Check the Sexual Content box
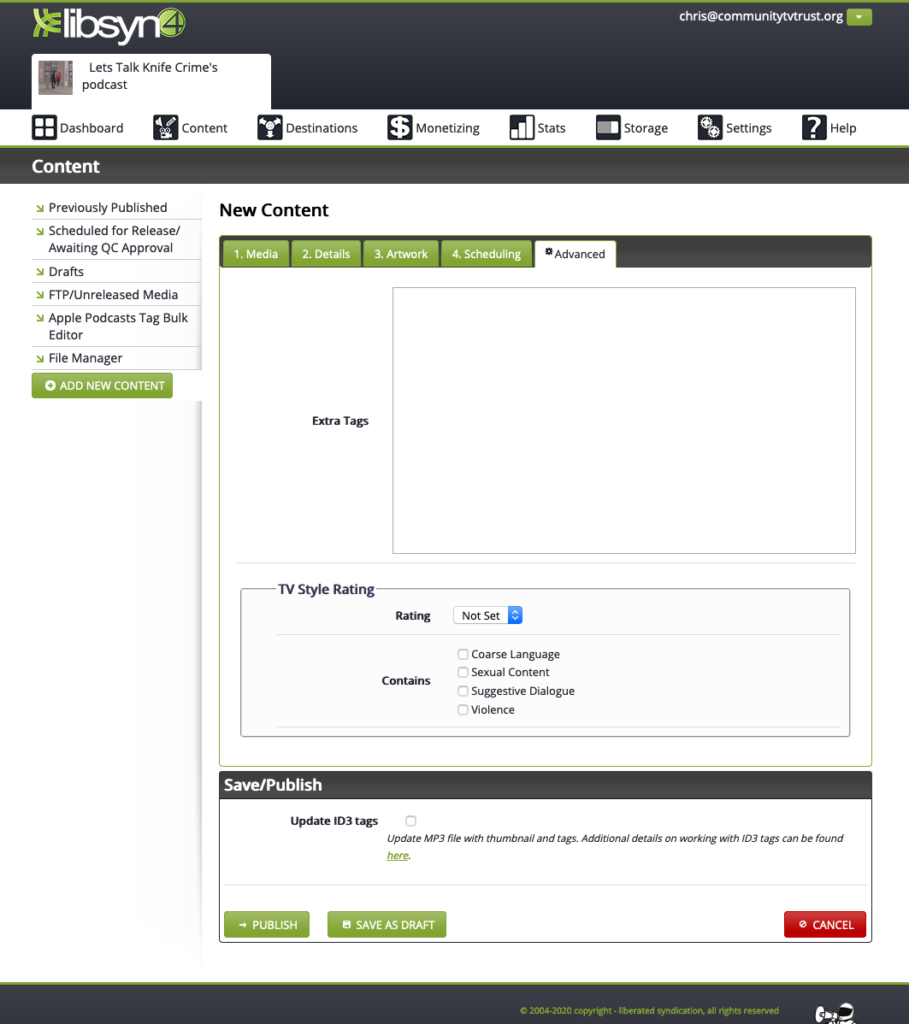The image size is (909, 1024). click(463, 672)
